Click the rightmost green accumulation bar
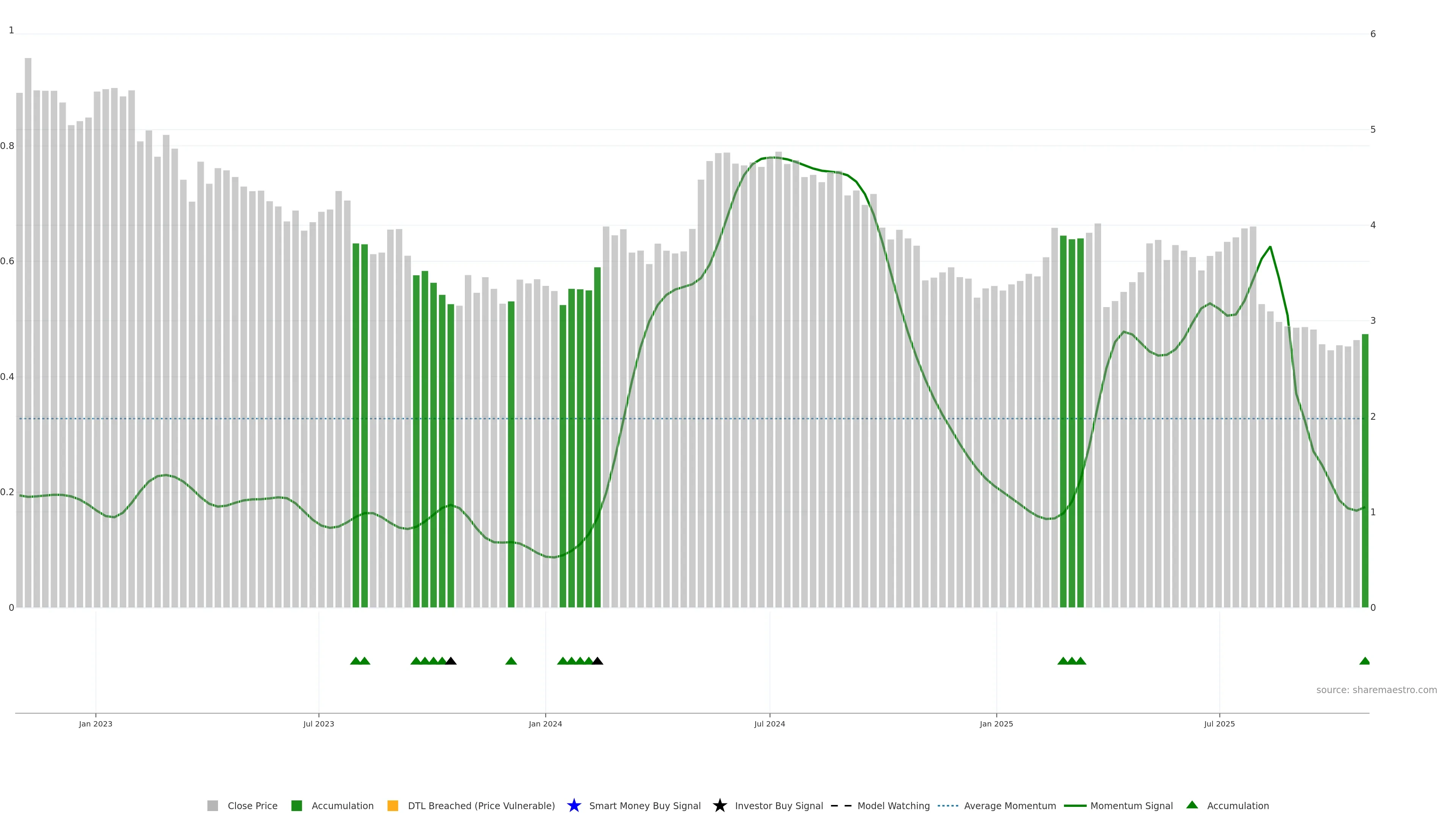This screenshot has height=819, width=1456. click(x=1365, y=469)
